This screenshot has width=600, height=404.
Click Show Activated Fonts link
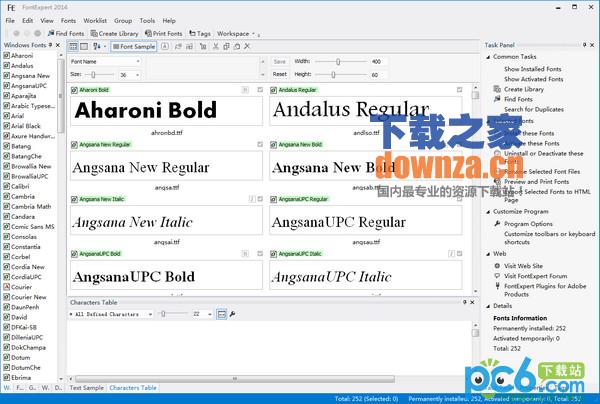534,79
